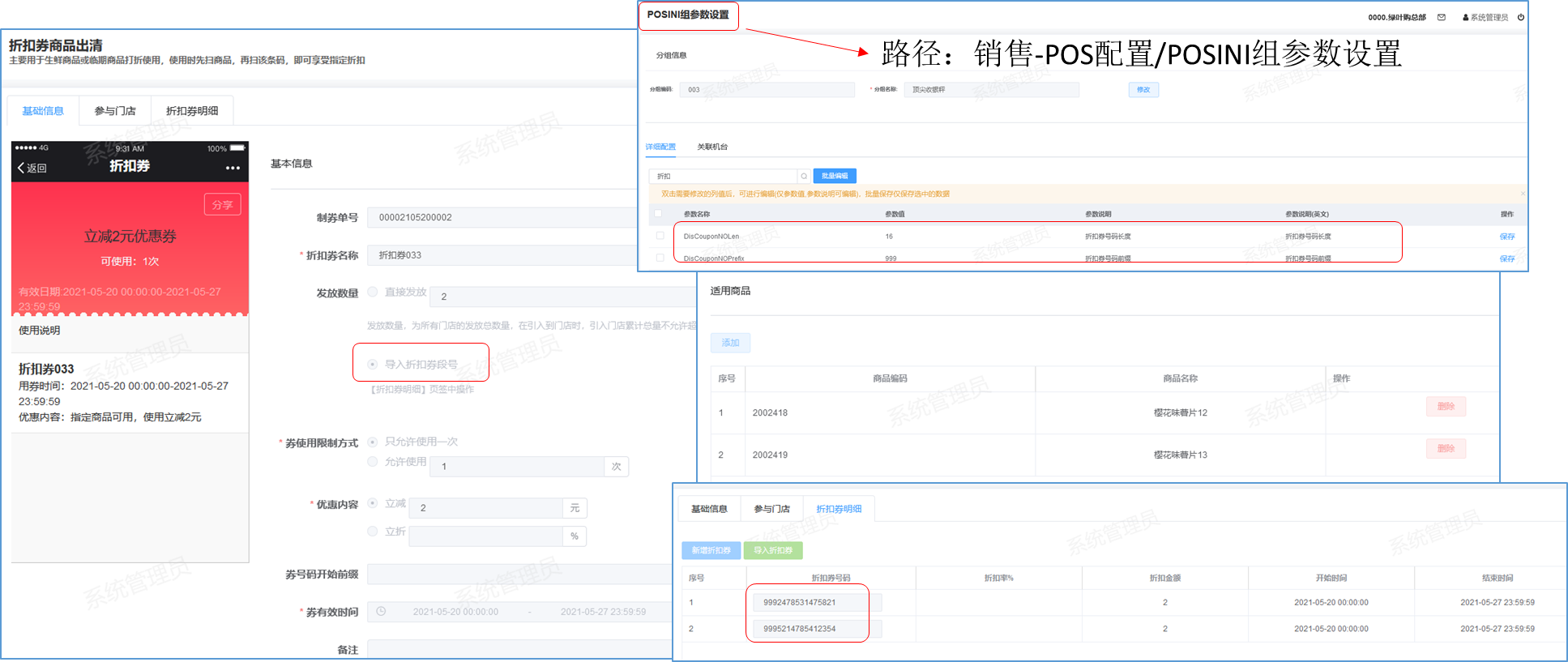Image resolution: width=1568 pixels, height=662 pixels.
Task: Click the green 导入折扣券 button
Action: (773, 550)
